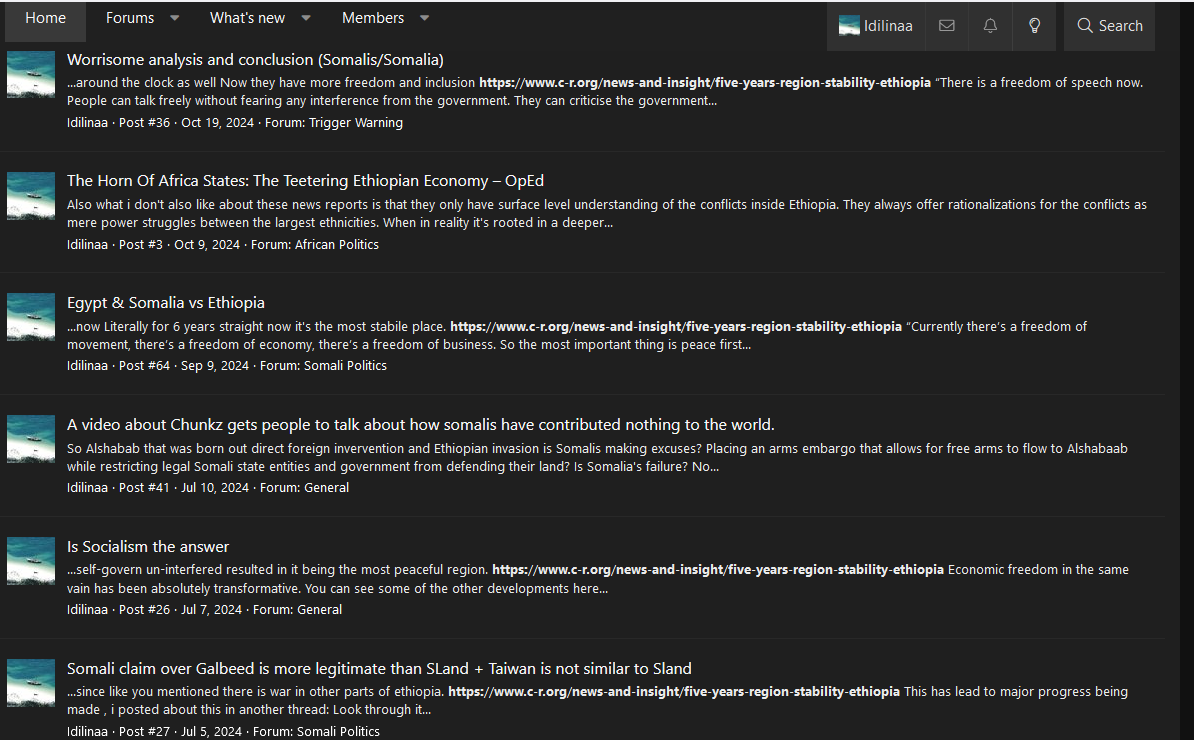The image size is (1194, 740).
Task: Toggle the lightbulb style variation icon
Action: 1034,26
